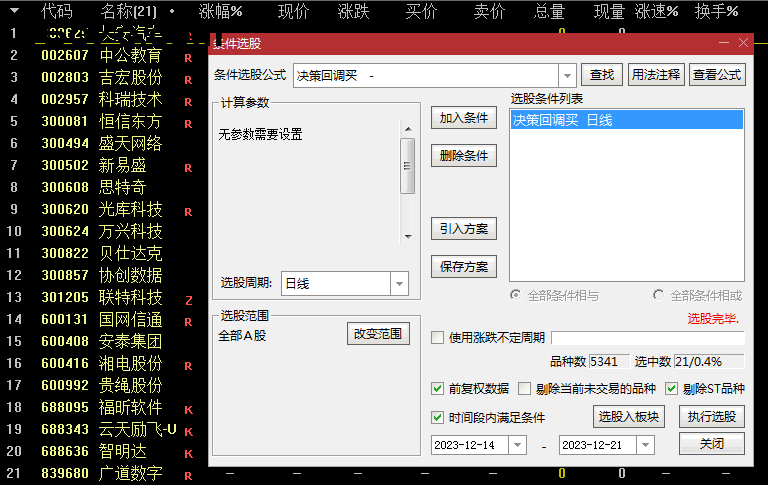Open 用法注释 usage notes
768x485 pixels.
[x=656, y=75]
